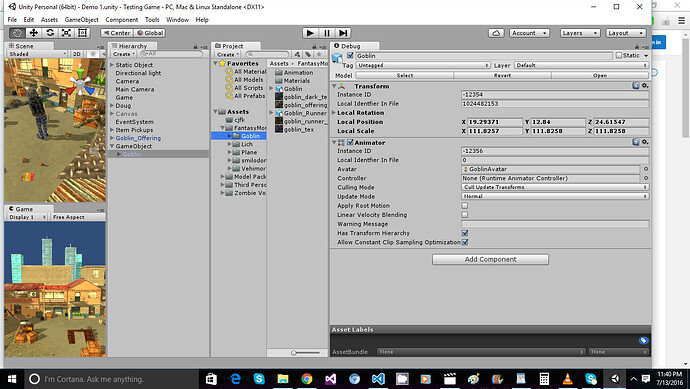This screenshot has width=690, height=389.
Task: Collapse the GameObject item in Hierarchy
Action: click(x=112, y=146)
